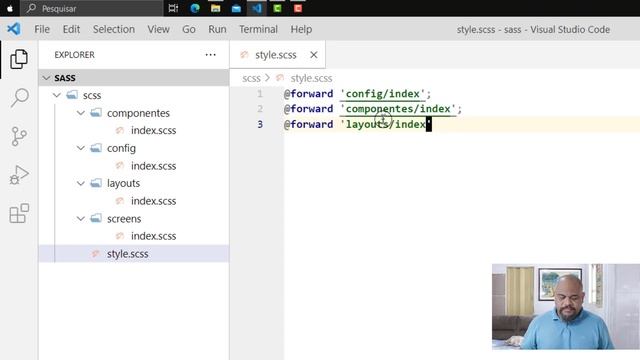Screen dimensions: 640x360
Task: Open Explorer more actions ellipsis
Action: click(210, 55)
